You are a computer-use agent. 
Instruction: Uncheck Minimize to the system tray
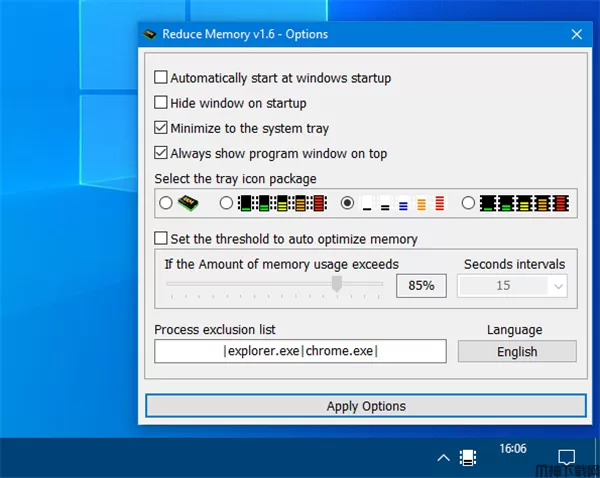pyautogui.click(x=161, y=128)
